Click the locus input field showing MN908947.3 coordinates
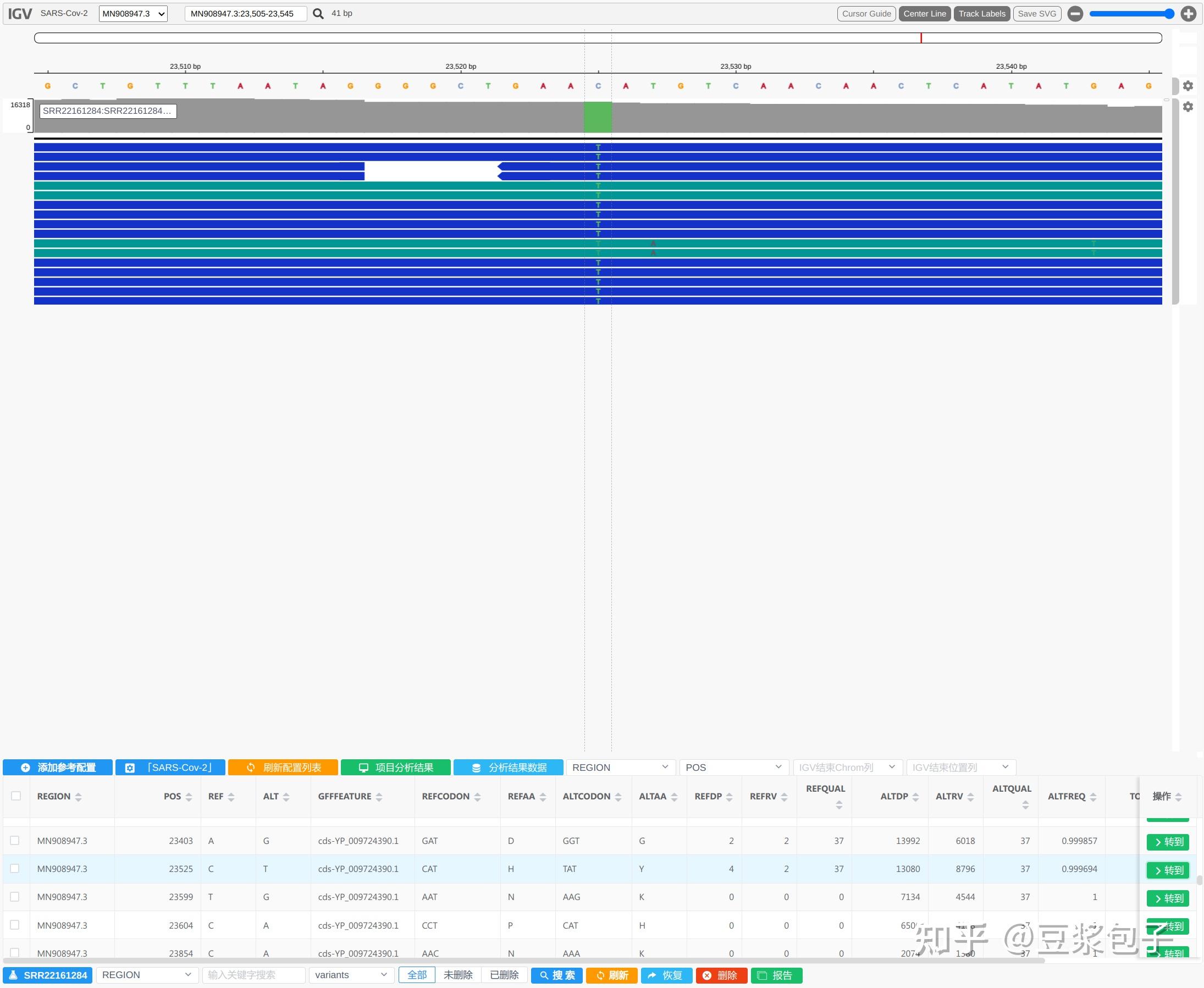1204x988 pixels. coord(246,13)
